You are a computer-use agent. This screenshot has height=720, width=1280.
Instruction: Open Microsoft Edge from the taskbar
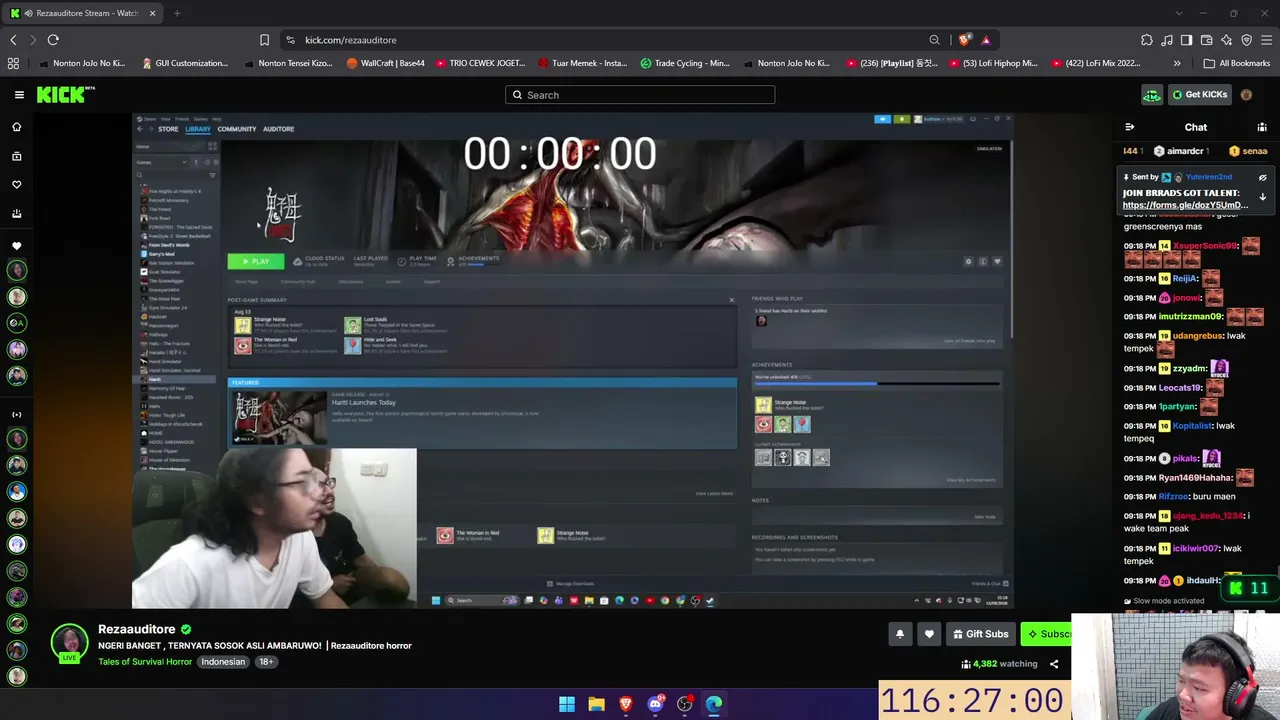click(714, 704)
